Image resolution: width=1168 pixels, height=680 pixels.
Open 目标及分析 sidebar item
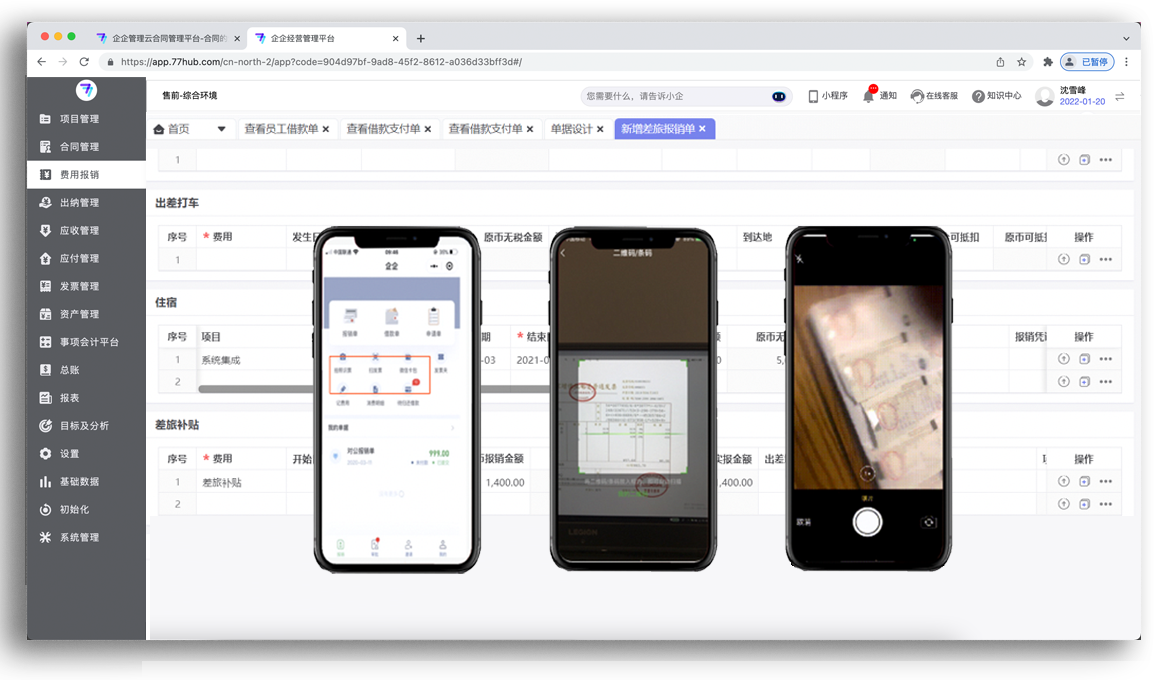point(84,425)
